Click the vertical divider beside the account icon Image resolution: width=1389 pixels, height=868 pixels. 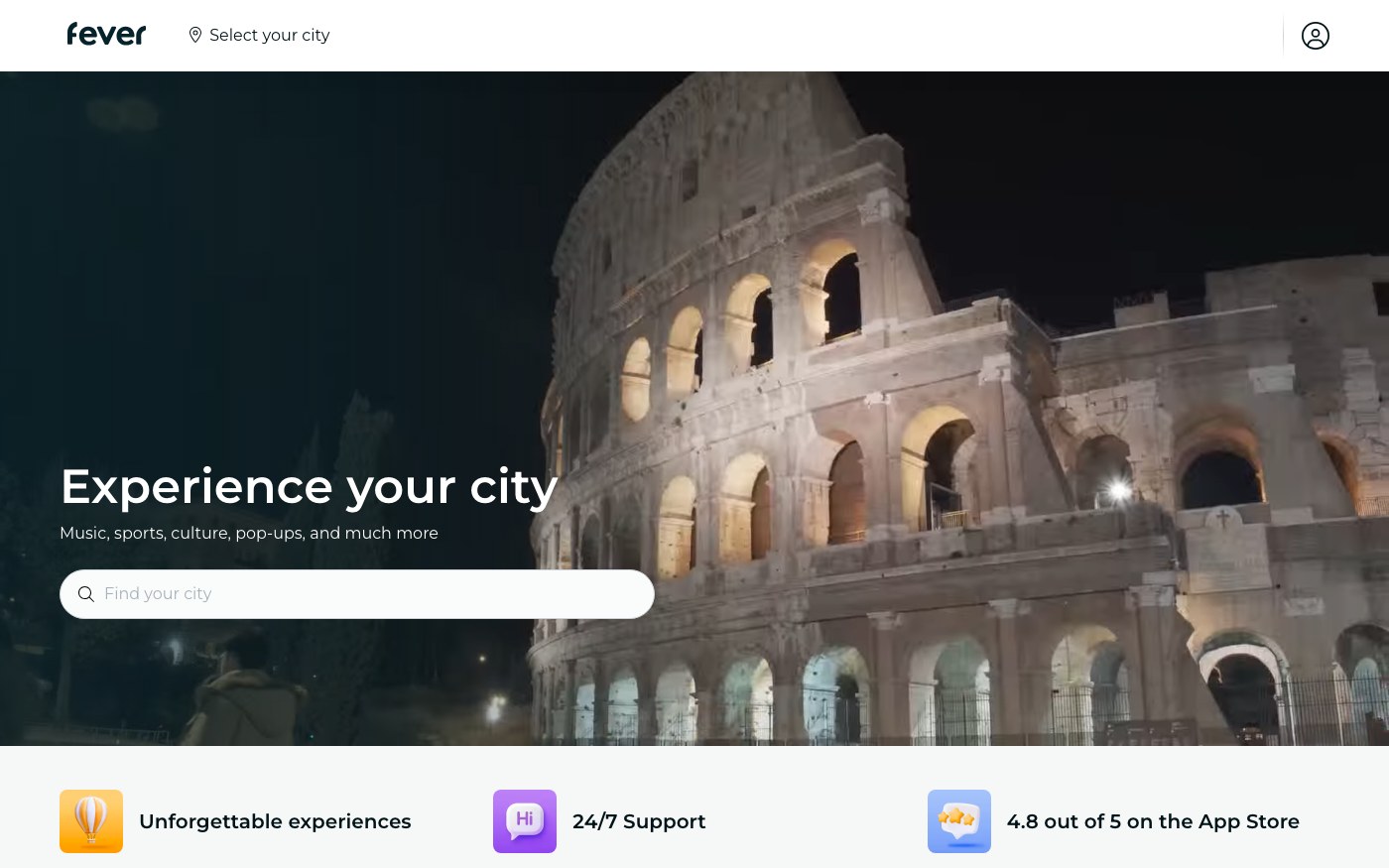pyautogui.click(x=1283, y=36)
